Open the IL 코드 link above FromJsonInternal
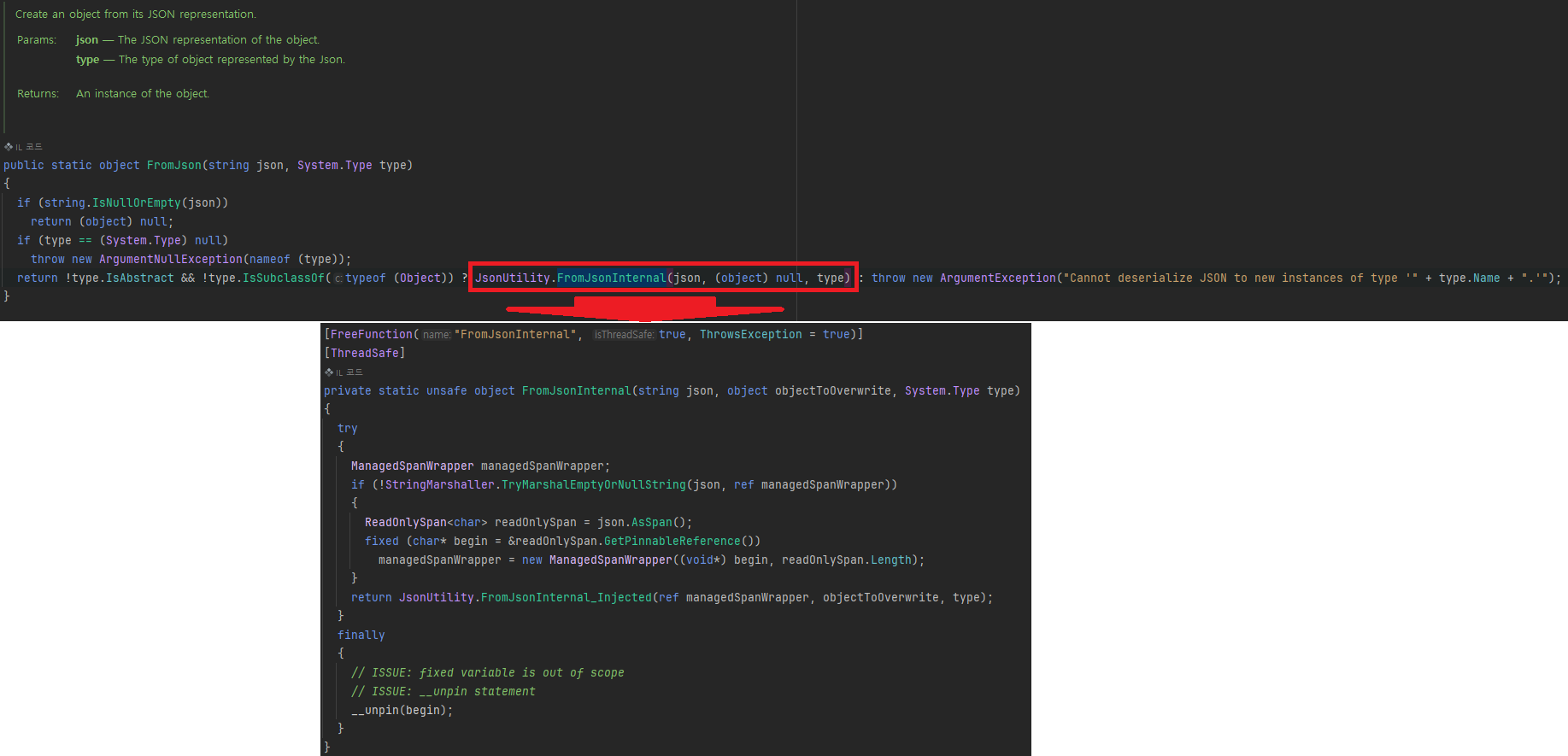Image resolution: width=1568 pixels, height=756 pixels. click(x=344, y=372)
